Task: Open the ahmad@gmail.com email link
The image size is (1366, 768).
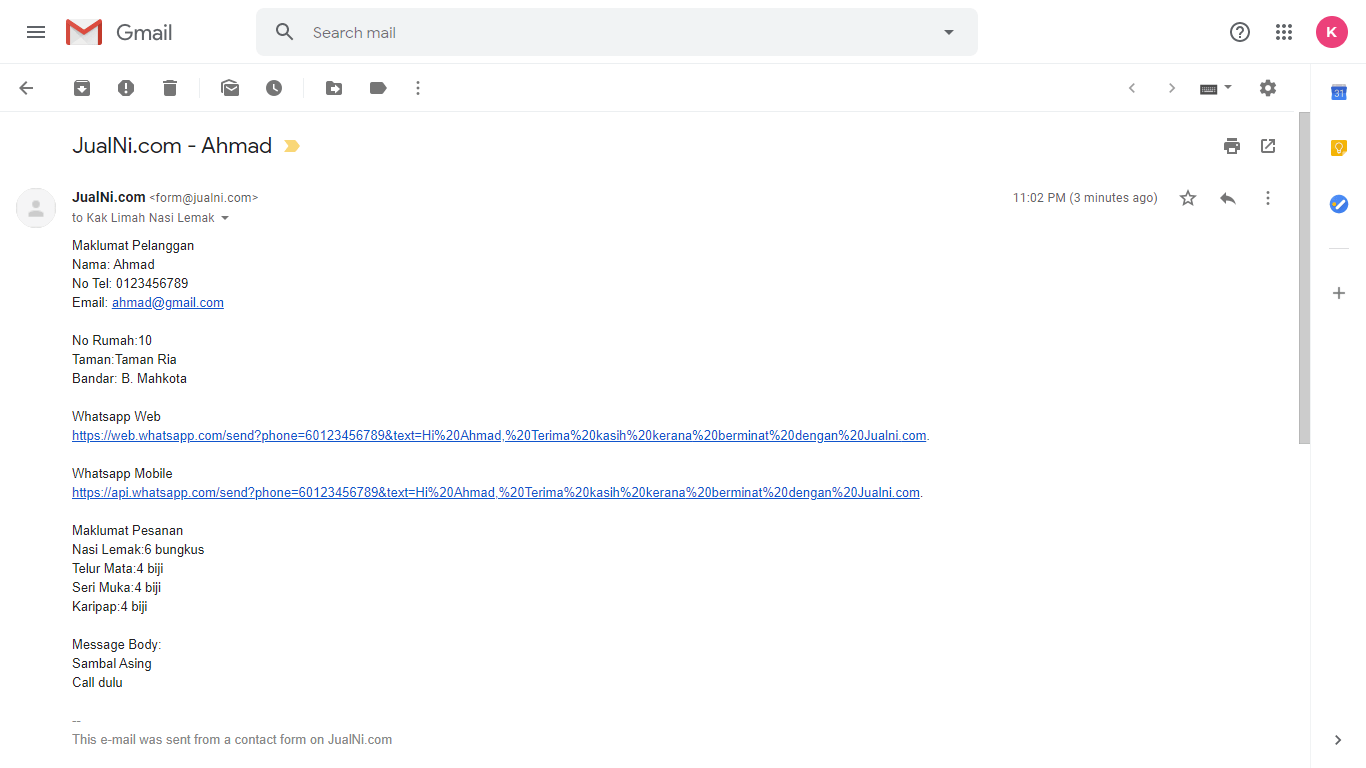Action: [167, 302]
